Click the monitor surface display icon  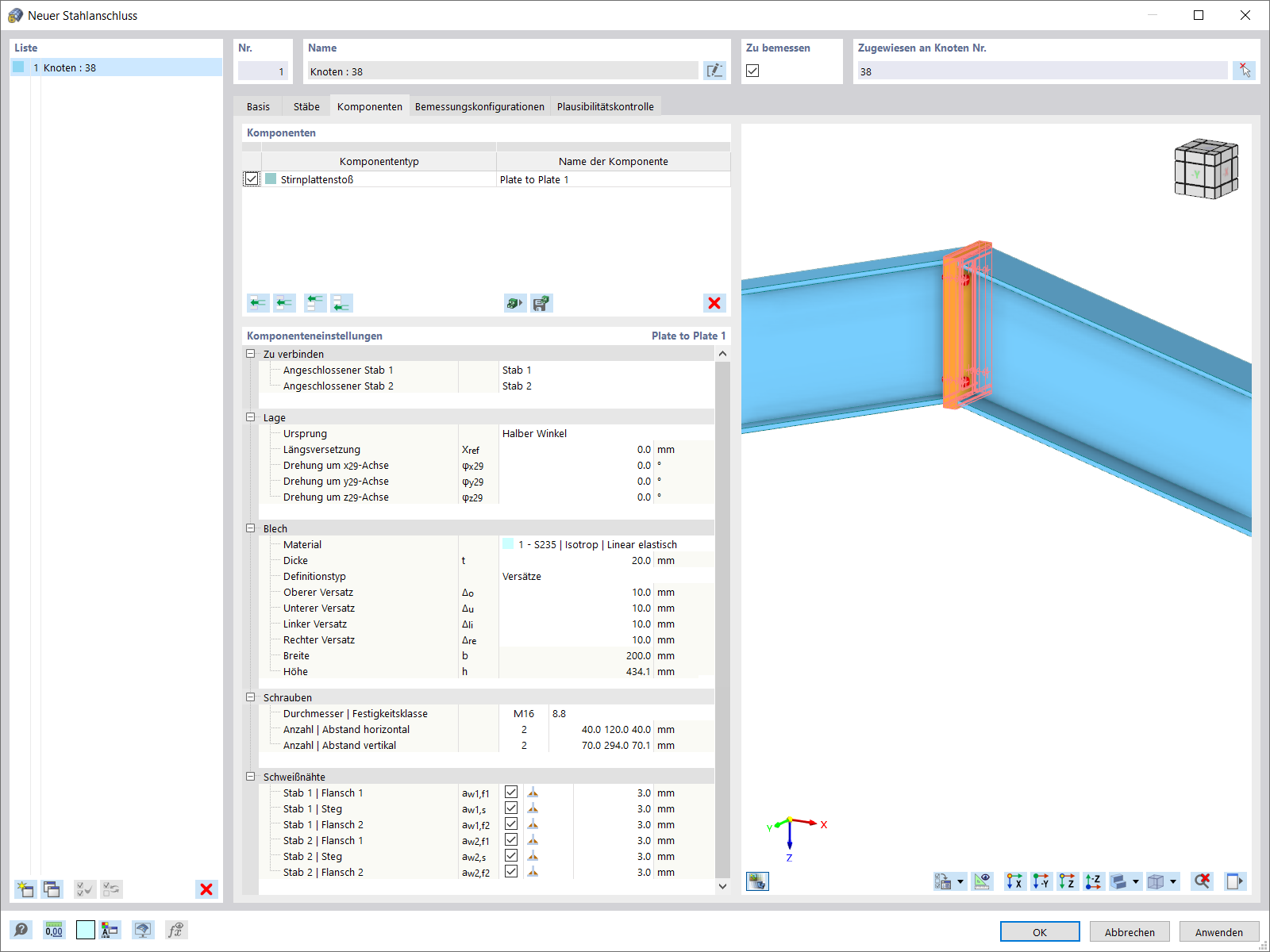click(x=143, y=930)
